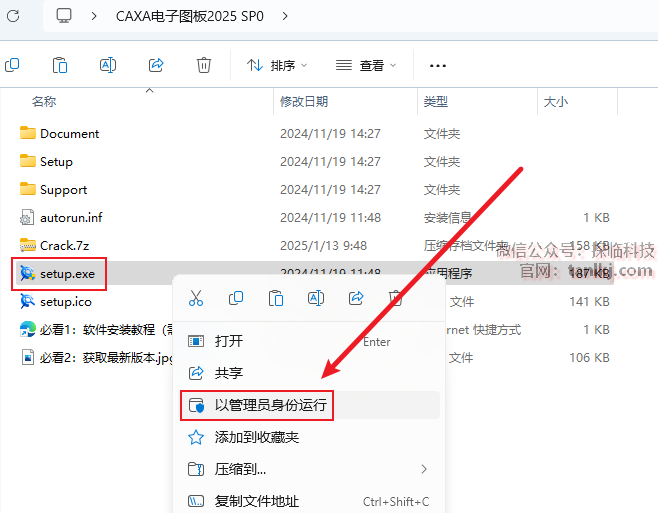
Task: Sort by 修改日期 column header
Action: click(304, 102)
